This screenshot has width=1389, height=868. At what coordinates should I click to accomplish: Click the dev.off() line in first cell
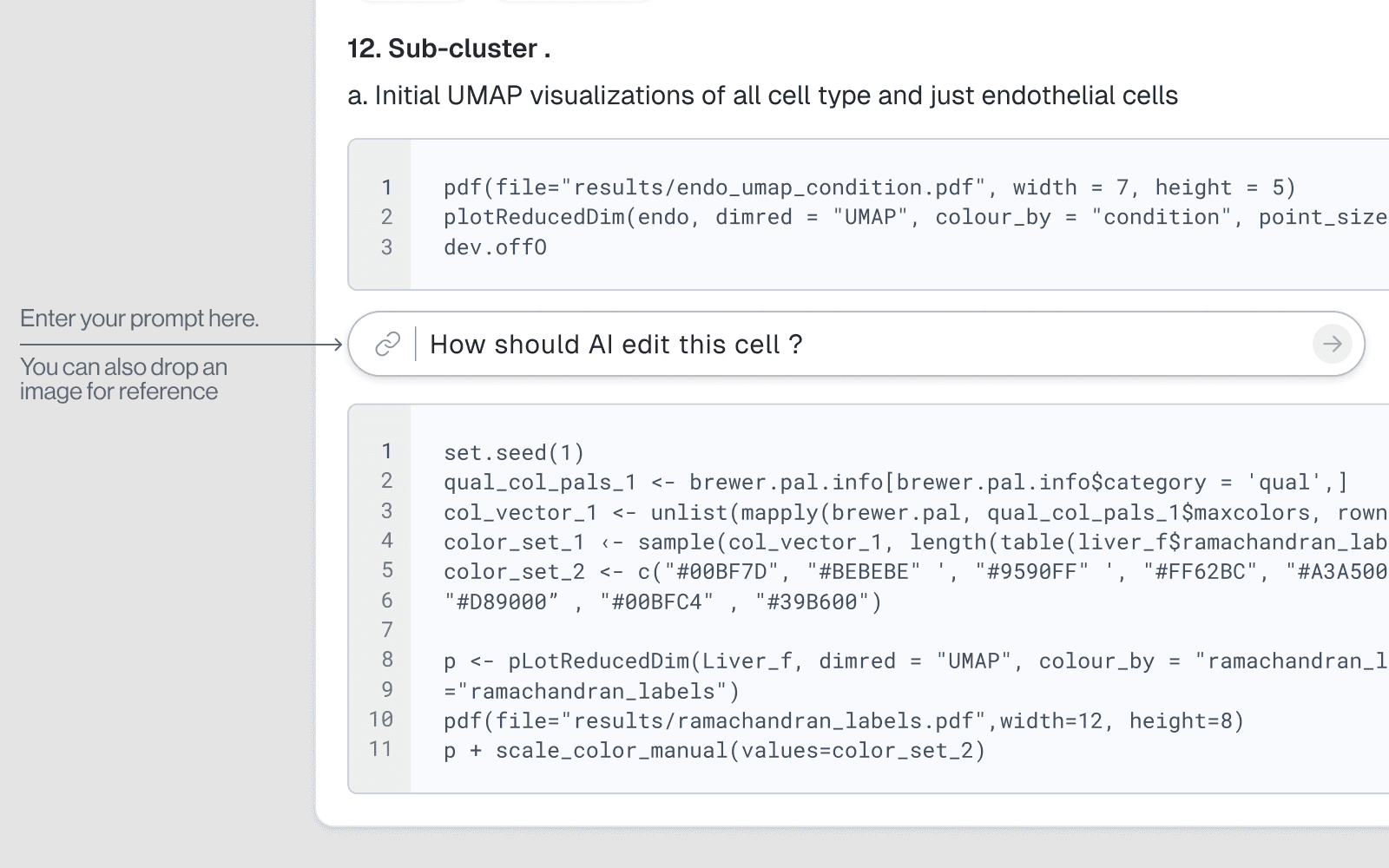pyautogui.click(x=495, y=247)
